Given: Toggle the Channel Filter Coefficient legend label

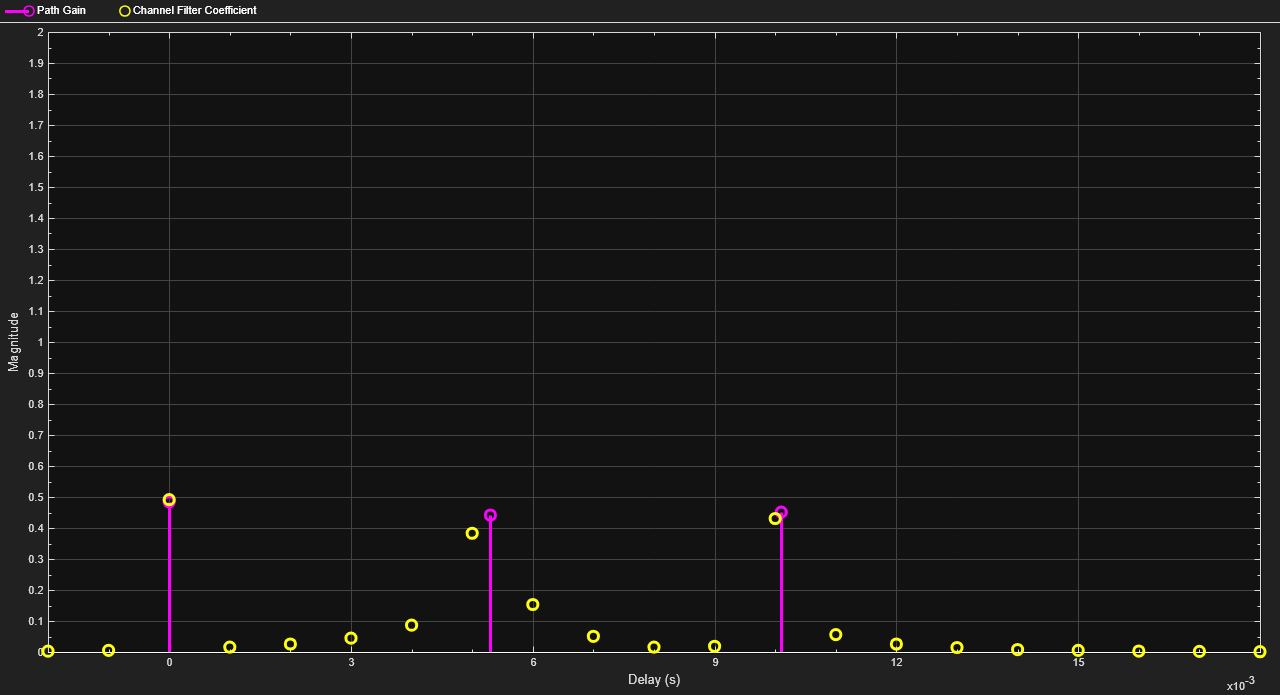Looking at the screenshot, I should 195,10.
